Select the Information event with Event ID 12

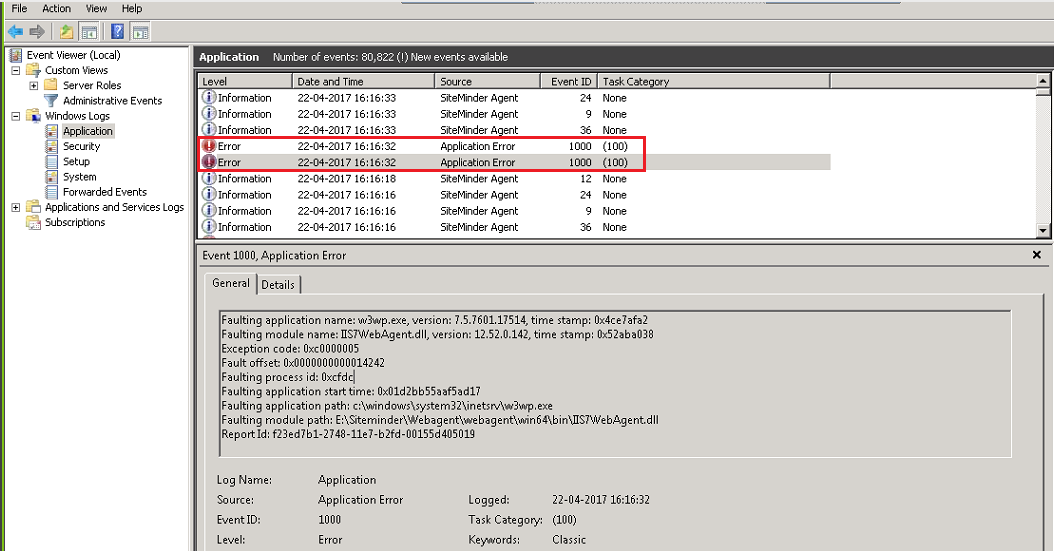(x=515, y=179)
